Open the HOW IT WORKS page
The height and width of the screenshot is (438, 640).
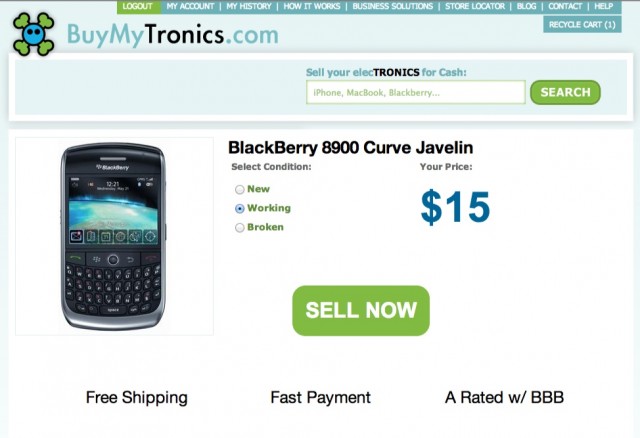(x=312, y=7)
